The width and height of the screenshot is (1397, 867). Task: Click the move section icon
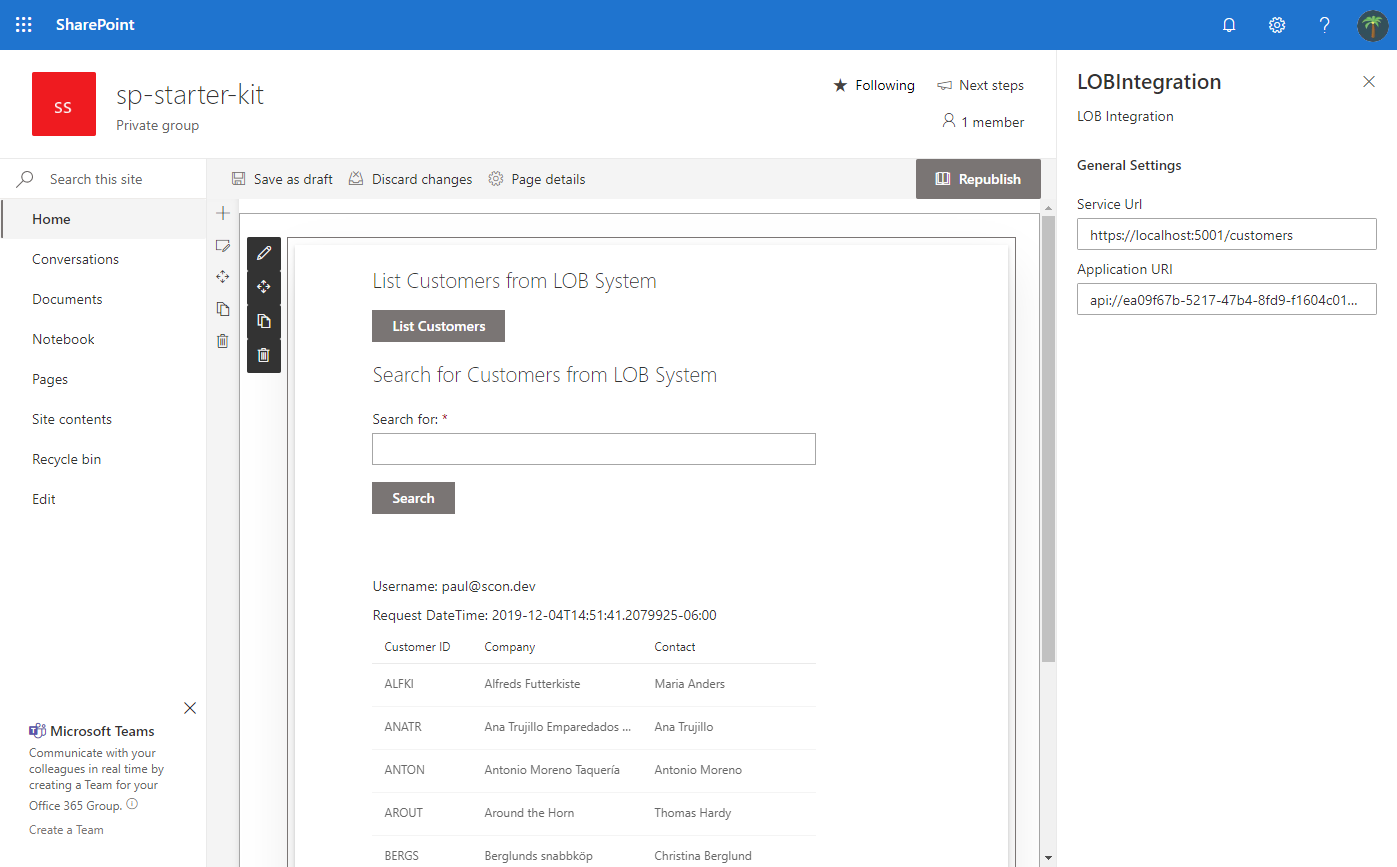pos(223,277)
